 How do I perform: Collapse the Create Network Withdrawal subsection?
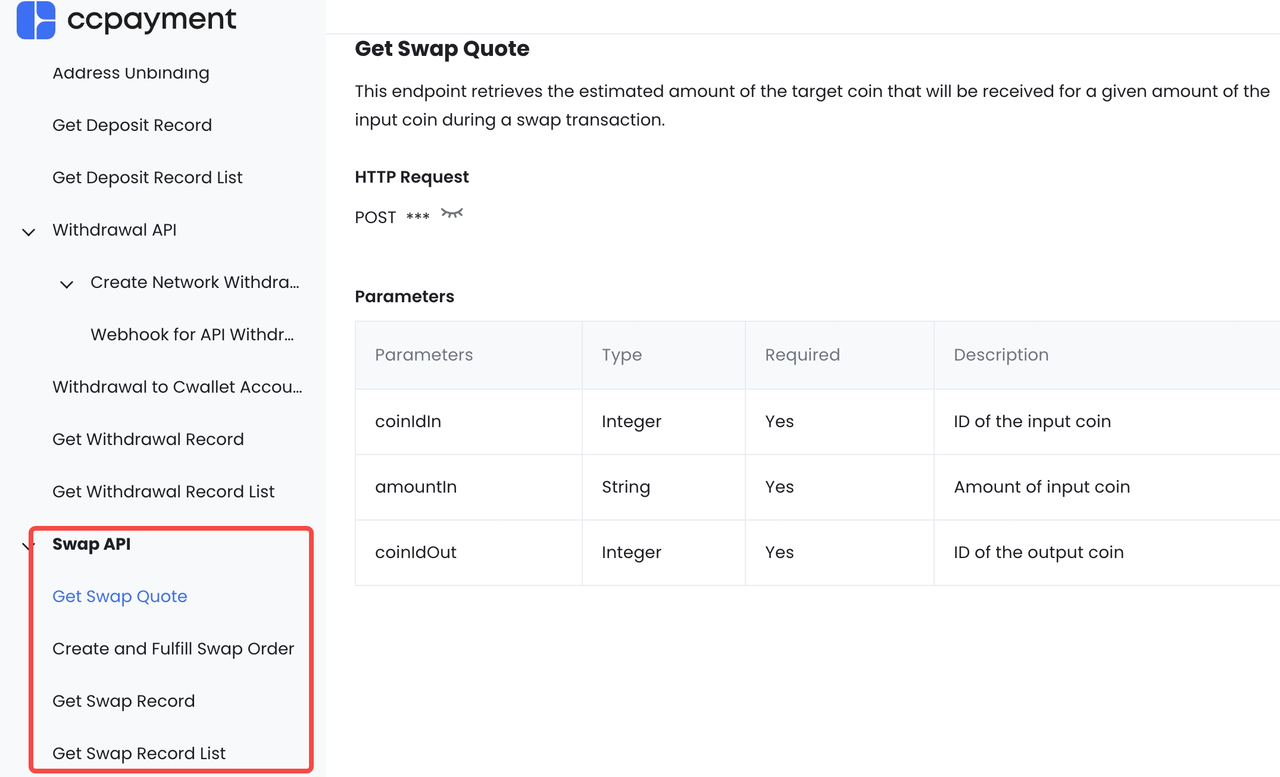pos(67,283)
